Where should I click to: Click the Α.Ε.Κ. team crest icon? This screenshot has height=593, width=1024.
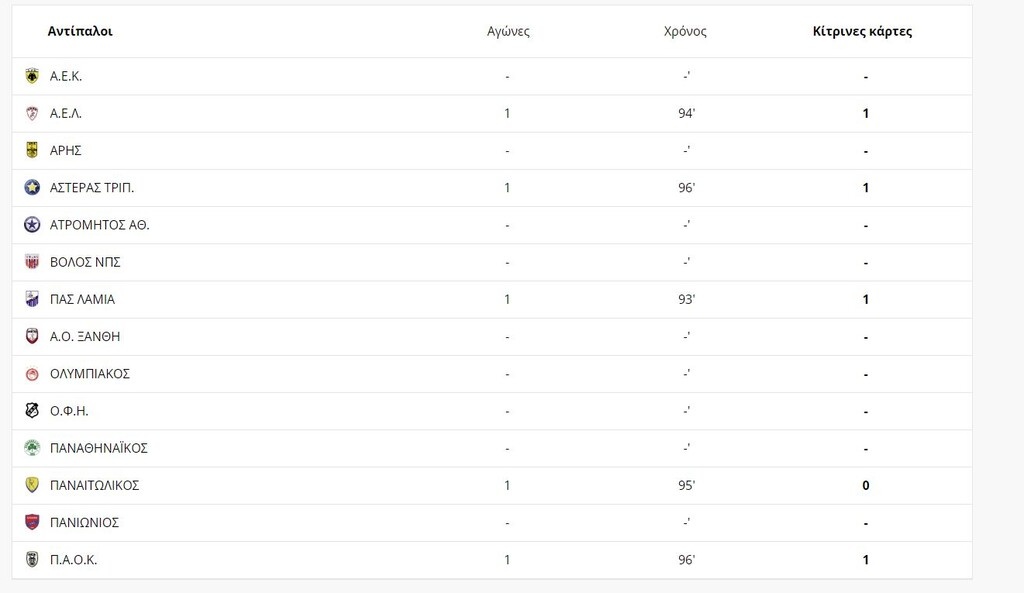(x=32, y=76)
